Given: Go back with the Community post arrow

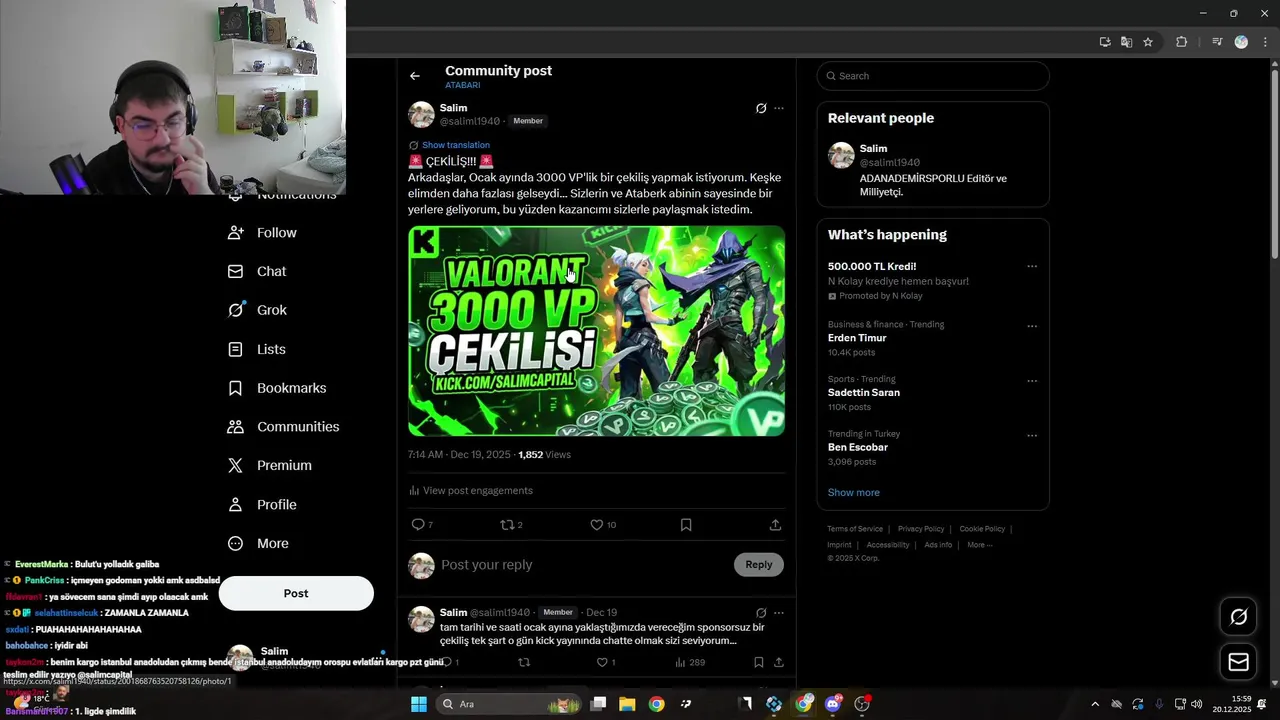Looking at the screenshot, I should [x=415, y=76].
